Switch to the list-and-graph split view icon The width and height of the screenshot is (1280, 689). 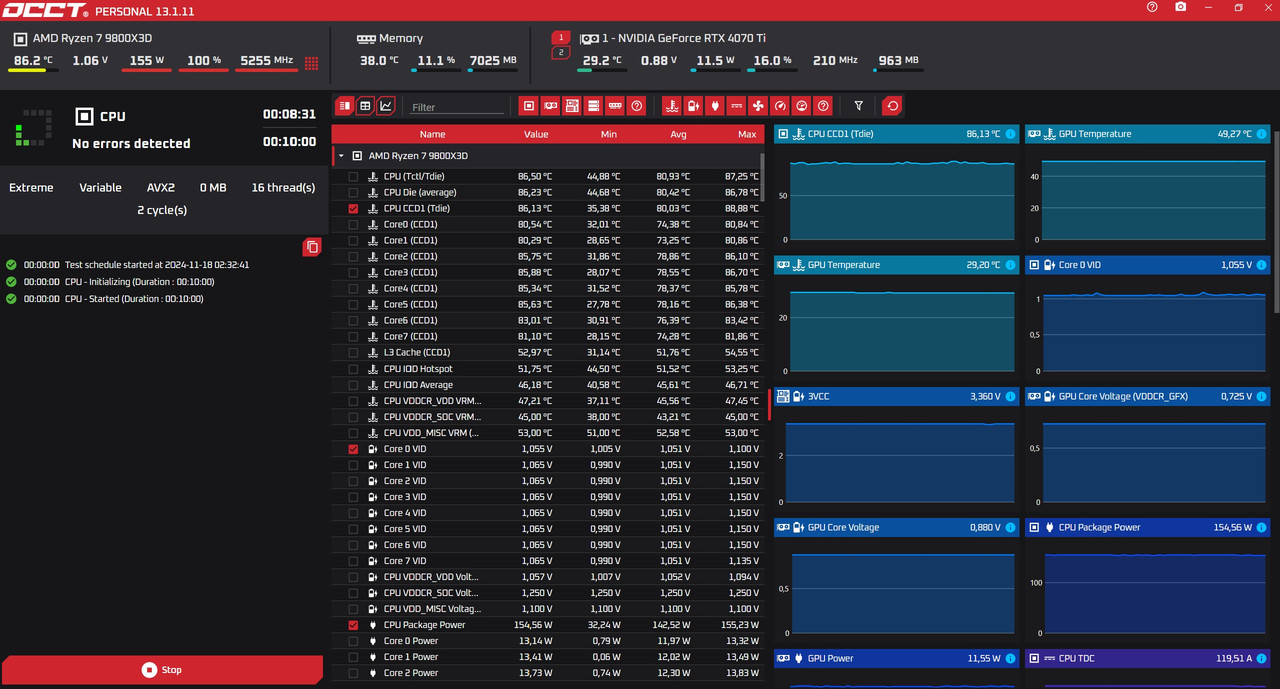click(x=344, y=105)
